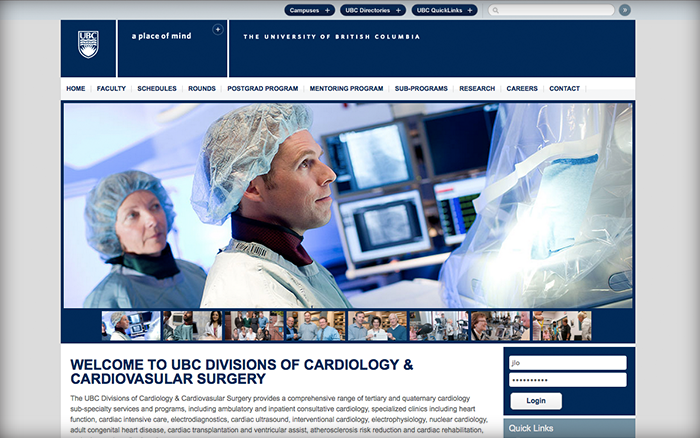Click in the top search field
Screen dimensions: 700x438
point(551,10)
